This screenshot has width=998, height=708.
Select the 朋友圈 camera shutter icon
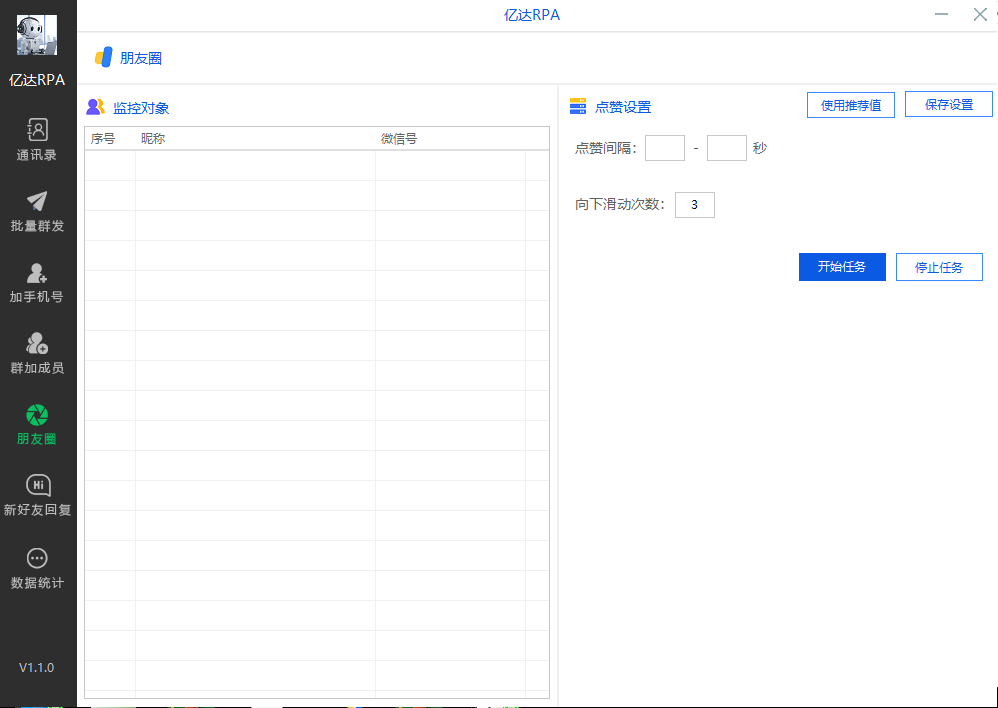37,414
